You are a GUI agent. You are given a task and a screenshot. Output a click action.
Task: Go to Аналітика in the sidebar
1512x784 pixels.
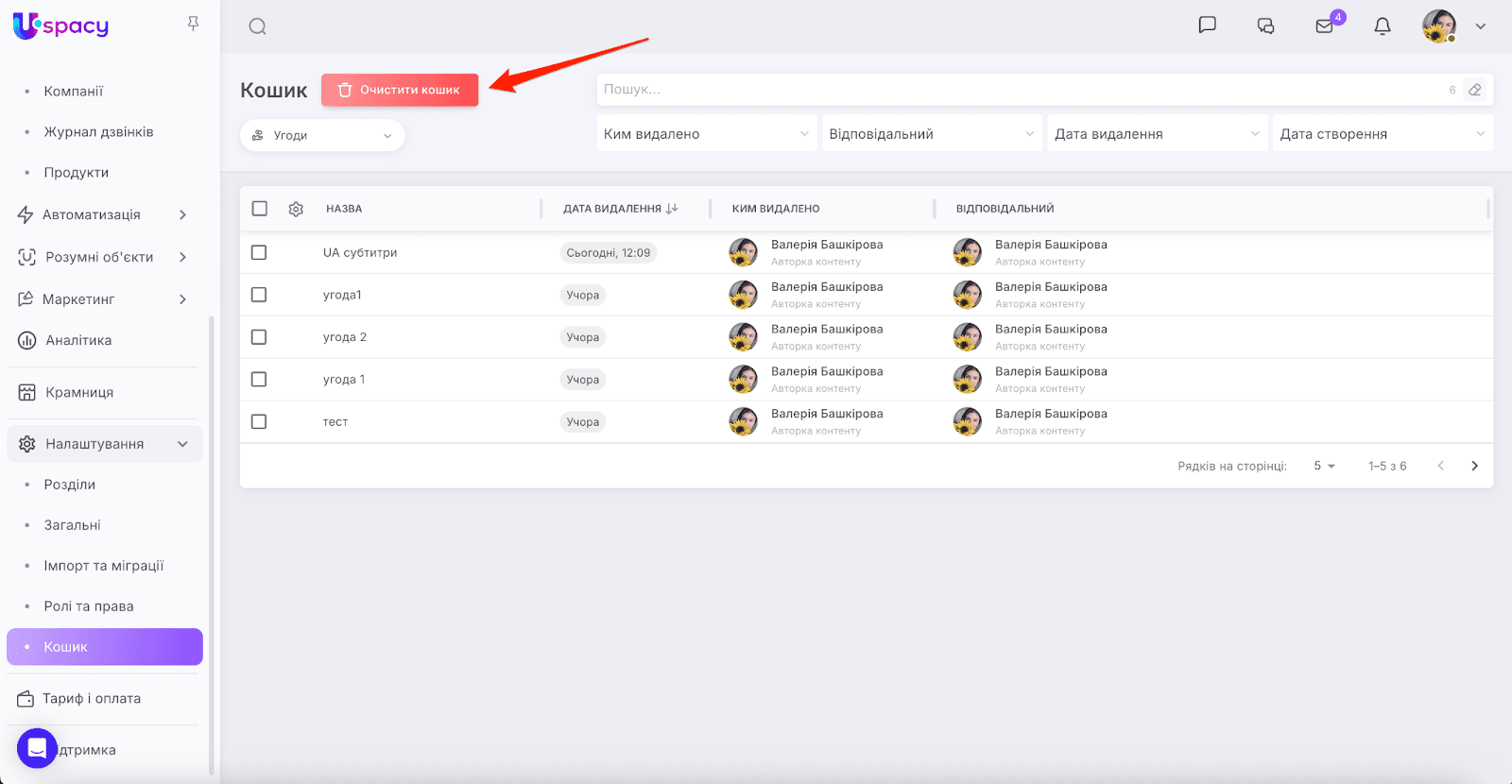point(78,340)
